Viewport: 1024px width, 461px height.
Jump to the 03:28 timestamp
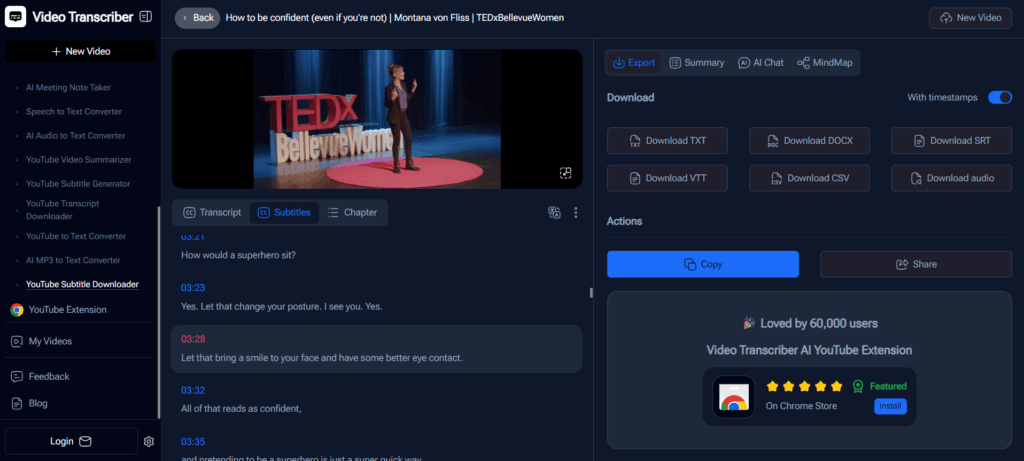click(x=193, y=339)
